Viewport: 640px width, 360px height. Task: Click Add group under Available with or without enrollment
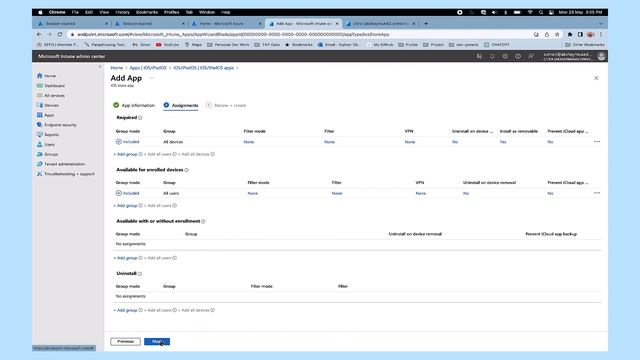[x=126, y=258]
